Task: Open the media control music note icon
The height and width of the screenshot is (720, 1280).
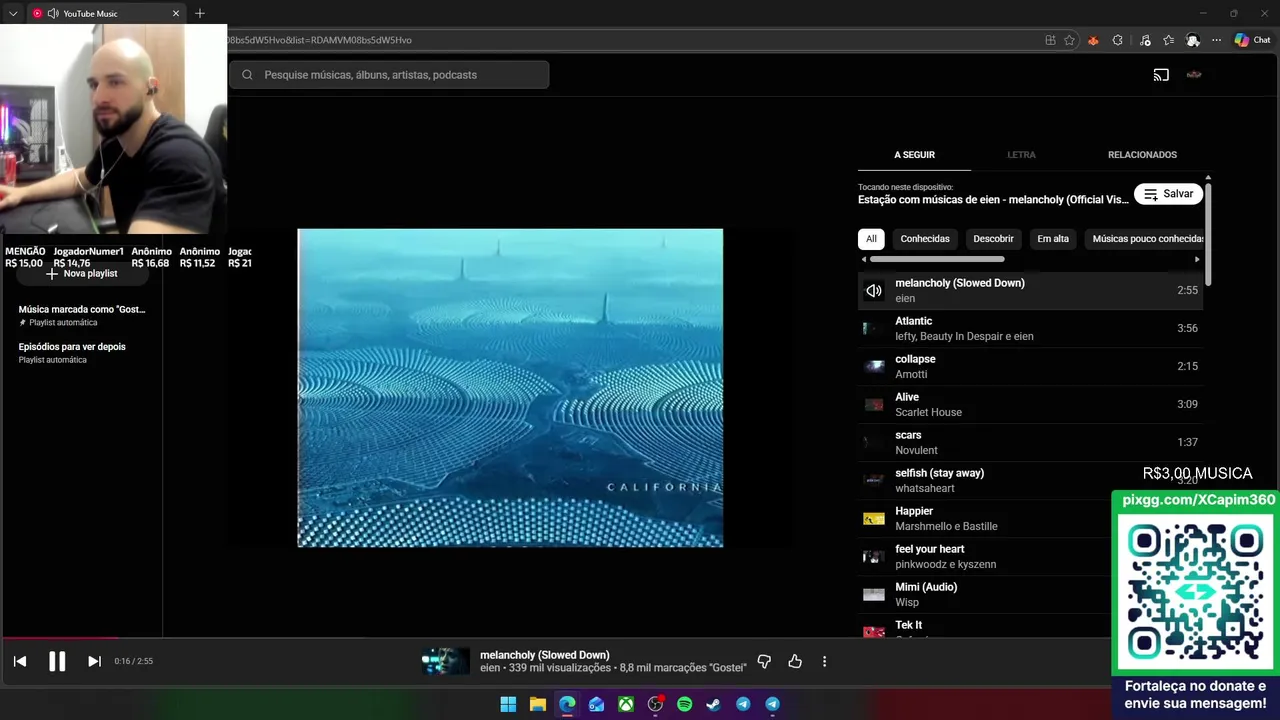Action: [x=1143, y=40]
